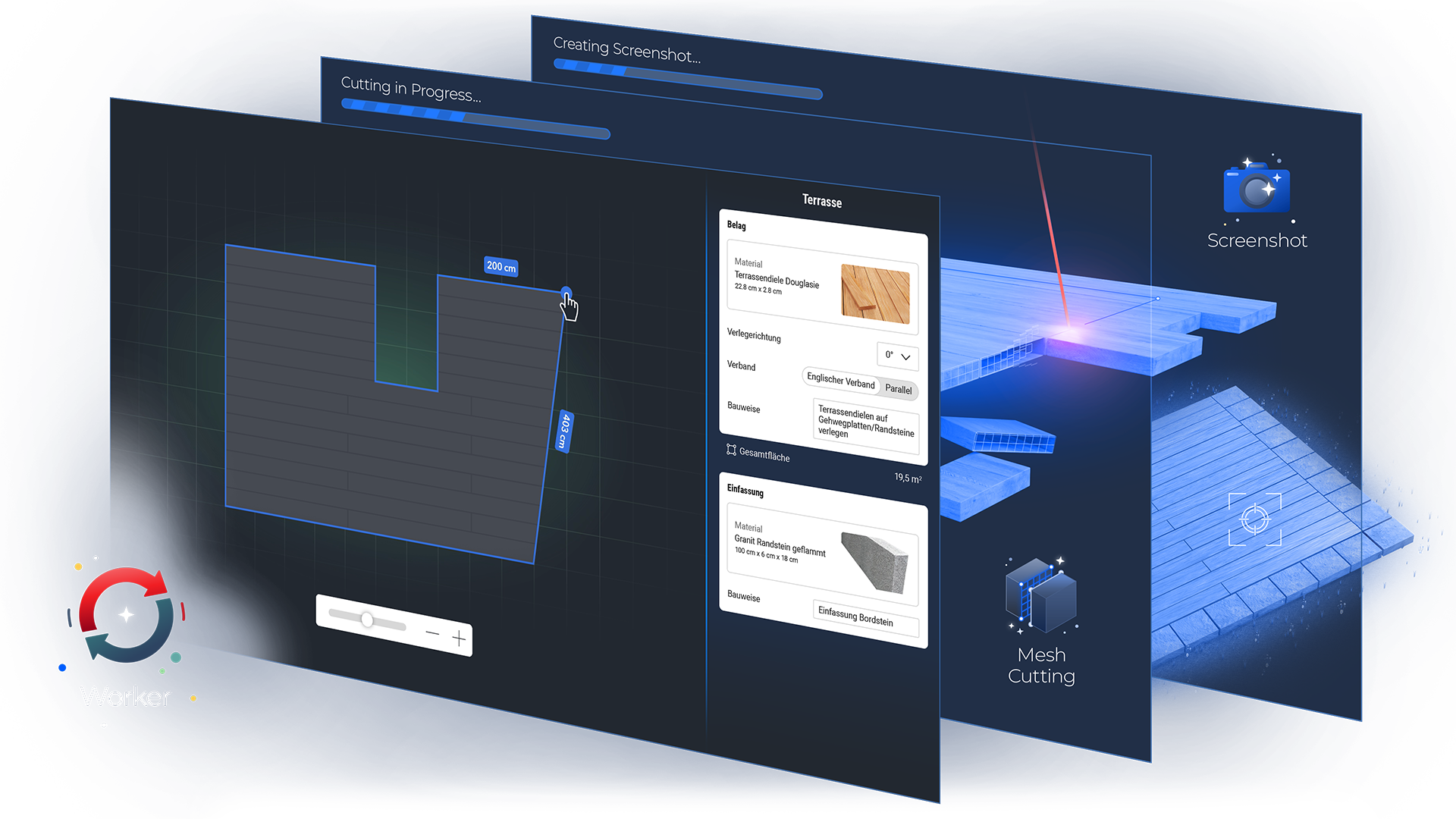
Task: Click the Gesamtfläche area icon
Action: (x=731, y=450)
